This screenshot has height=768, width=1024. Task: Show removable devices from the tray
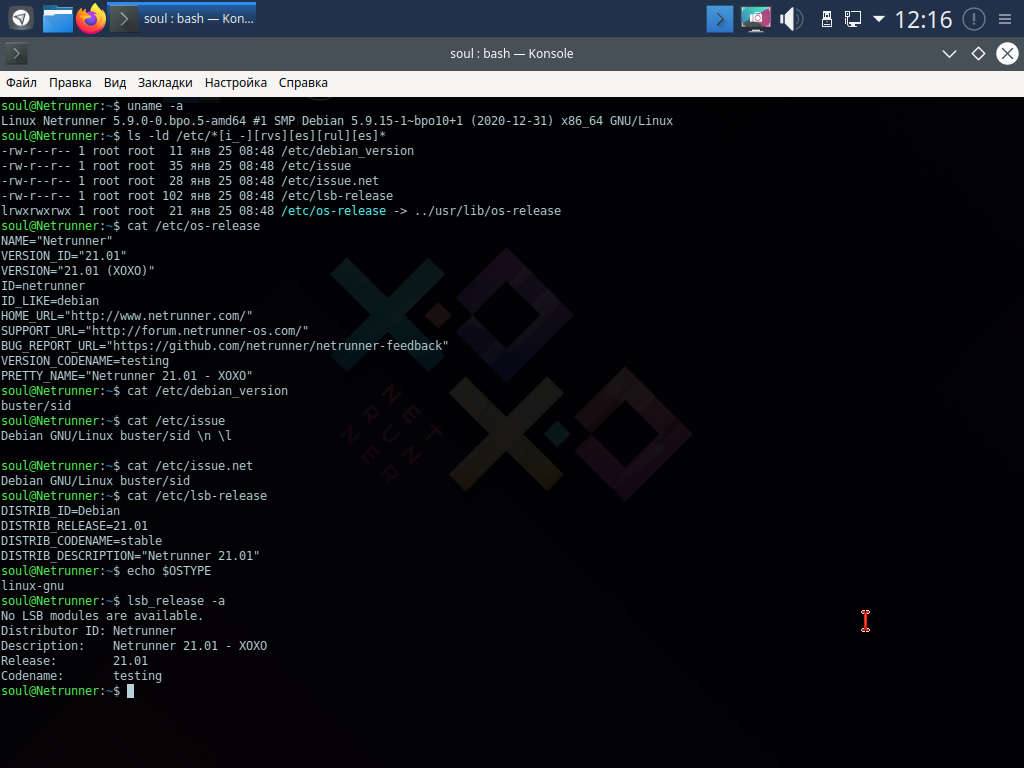point(827,19)
